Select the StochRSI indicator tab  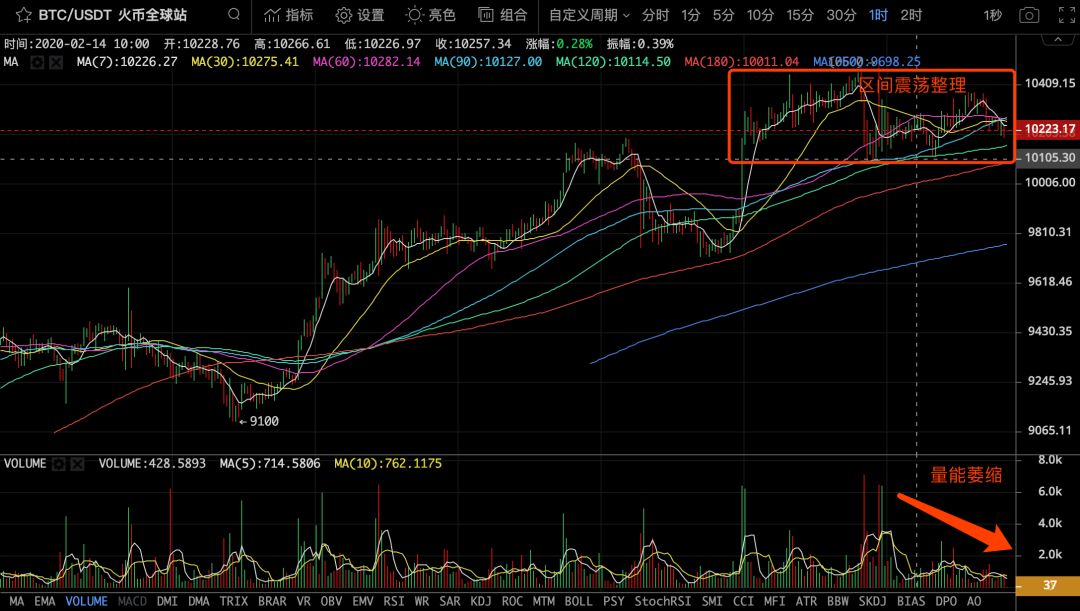(663, 601)
